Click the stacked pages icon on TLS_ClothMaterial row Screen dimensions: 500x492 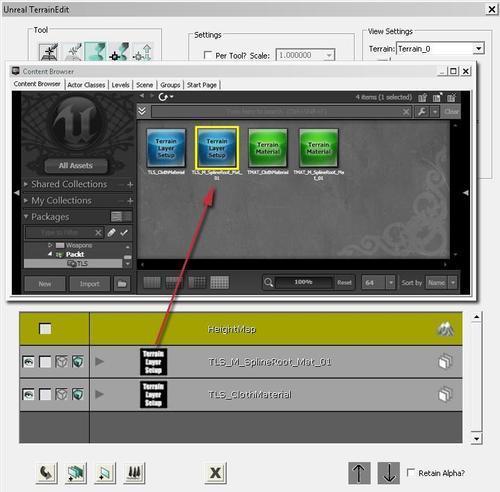pyautogui.click(x=445, y=394)
